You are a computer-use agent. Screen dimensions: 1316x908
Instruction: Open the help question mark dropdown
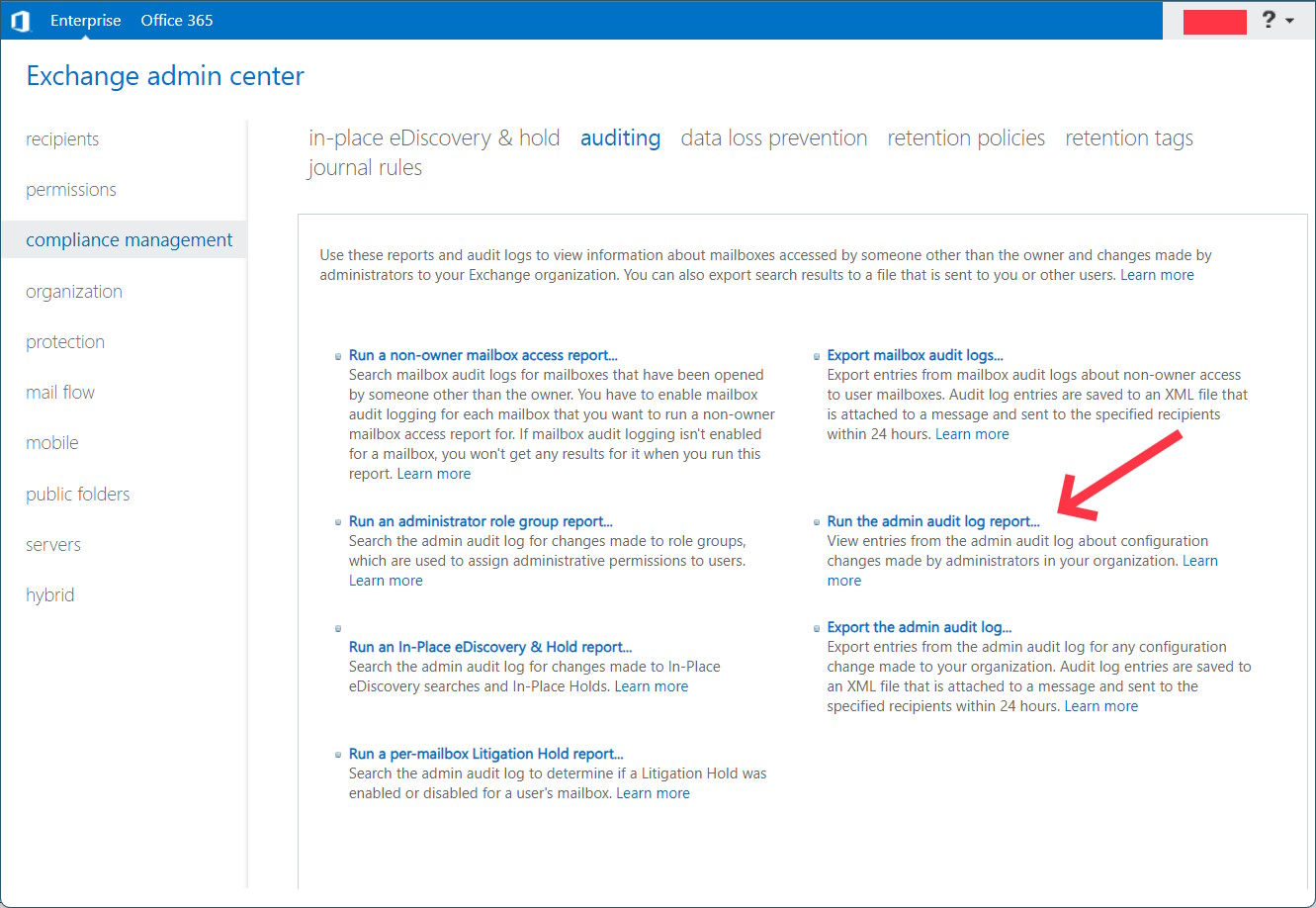(1277, 21)
